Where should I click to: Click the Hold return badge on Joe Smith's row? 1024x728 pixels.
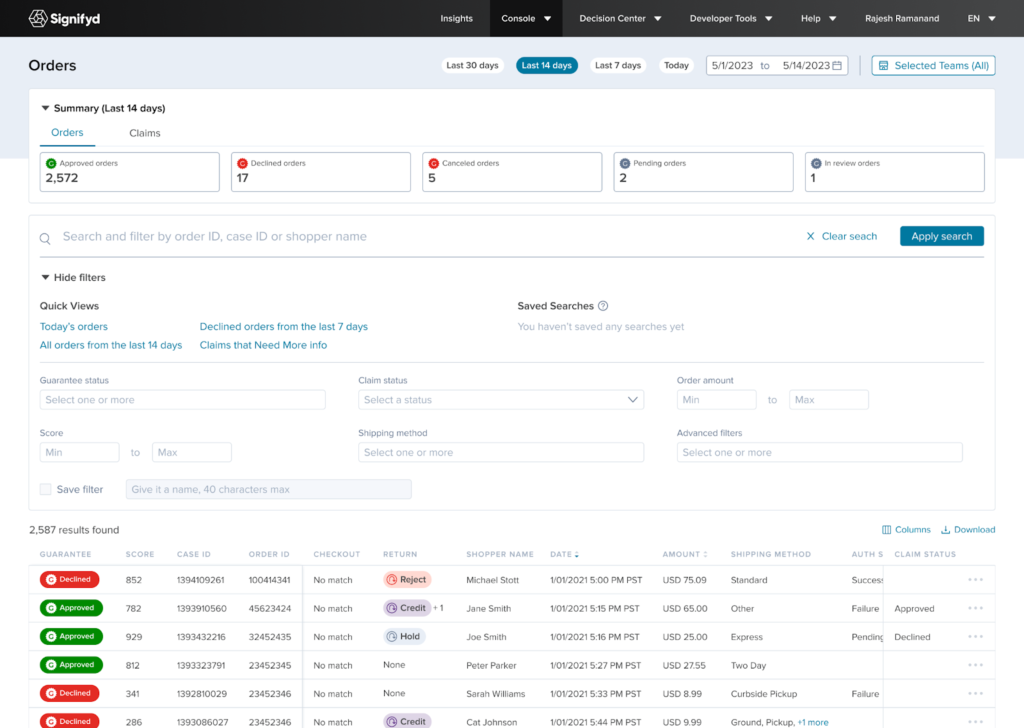[405, 636]
